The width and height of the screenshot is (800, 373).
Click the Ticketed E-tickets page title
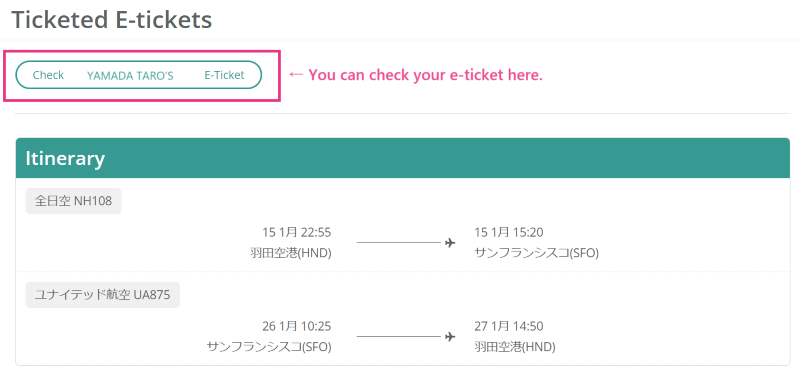tap(112, 20)
